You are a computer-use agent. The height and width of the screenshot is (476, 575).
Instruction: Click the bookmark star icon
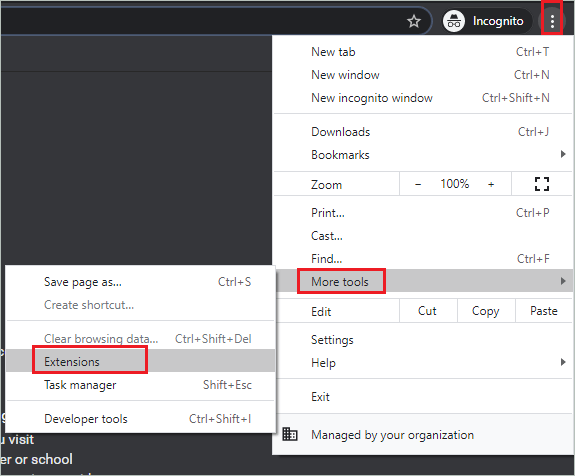pyautogui.click(x=414, y=21)
